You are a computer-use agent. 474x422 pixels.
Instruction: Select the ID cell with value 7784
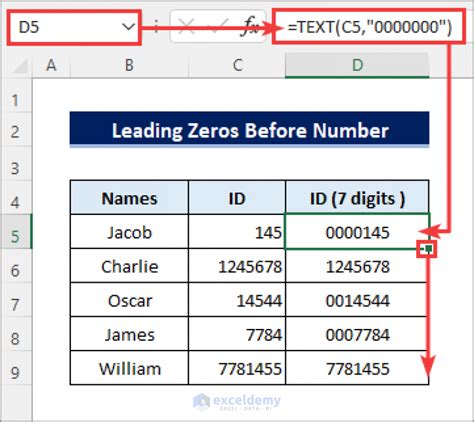click(237, 335)
